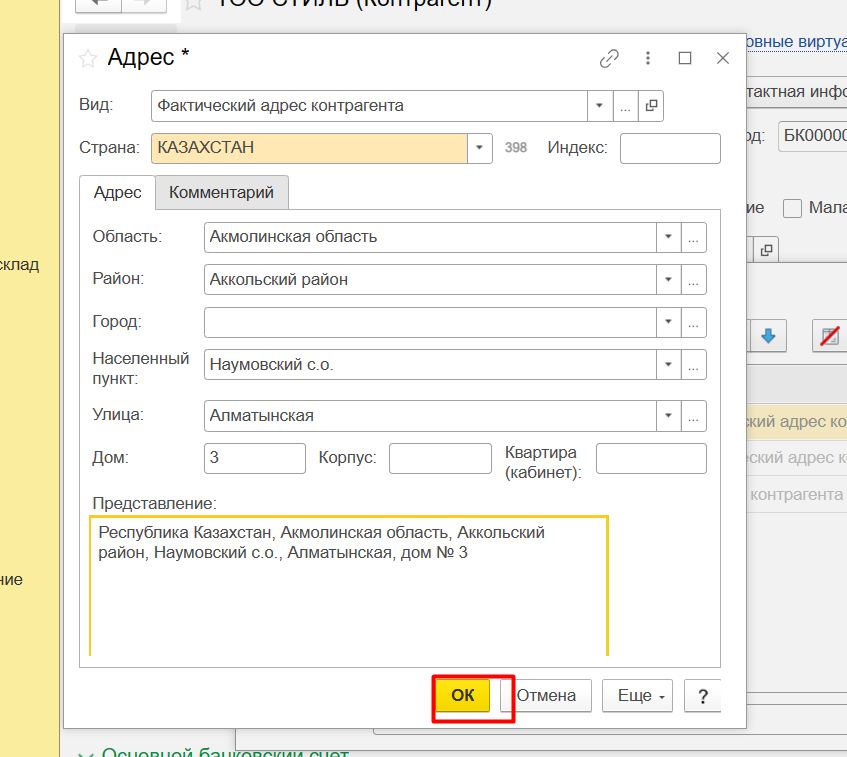This screenshot has height=757, width=847.
Task: Click ellipsis button next to Район field
Action: click(x=694, y=279)
